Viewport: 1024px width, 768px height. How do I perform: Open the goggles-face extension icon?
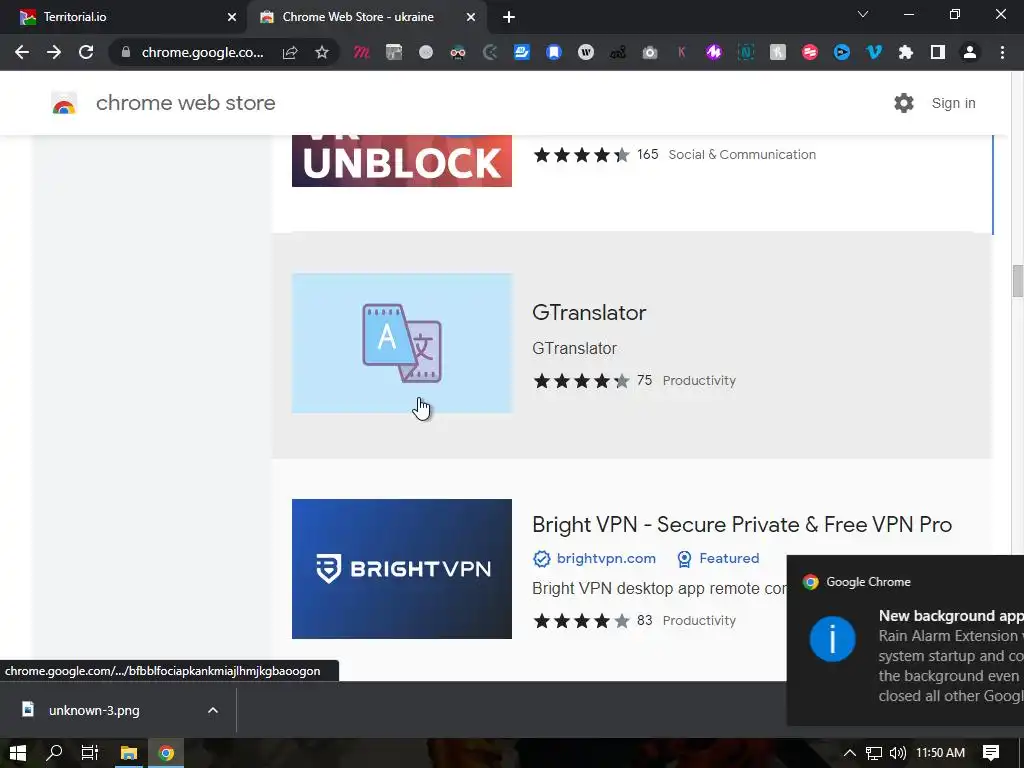click(x=458, y=52)
